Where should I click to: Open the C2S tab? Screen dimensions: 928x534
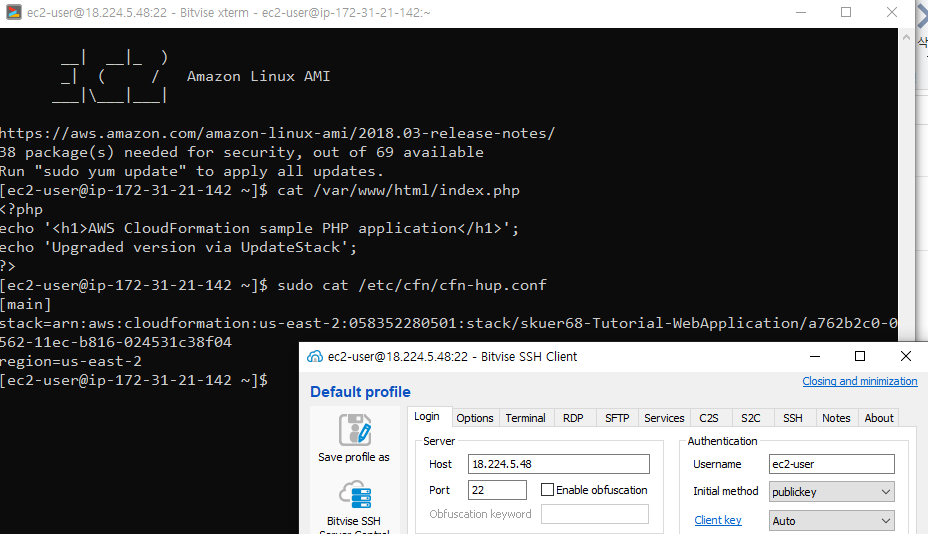coord(708,418)
